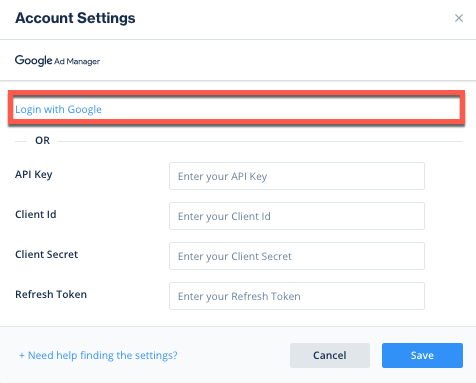Close the Account Settings dialog
This screenshot has height=383, width=476.
pyautogui.click(x=459, y=18)
